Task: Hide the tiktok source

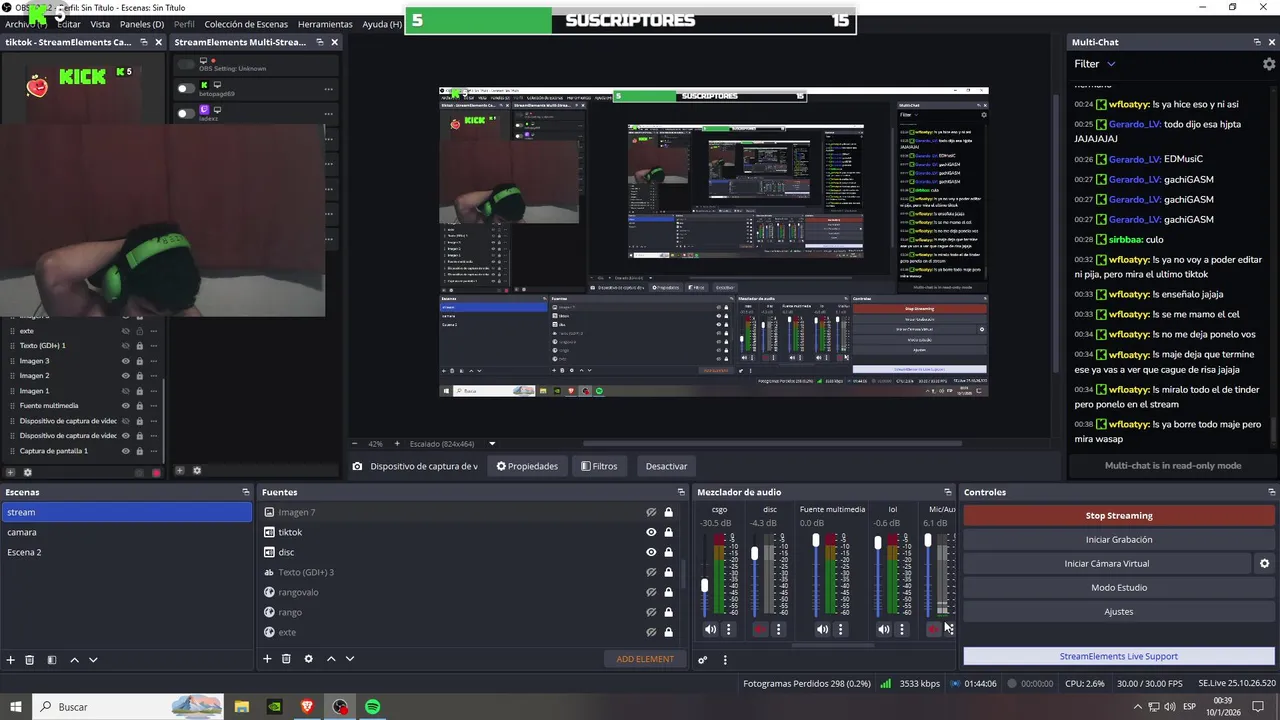Action: pyautogui.click(x=651, y=532)
